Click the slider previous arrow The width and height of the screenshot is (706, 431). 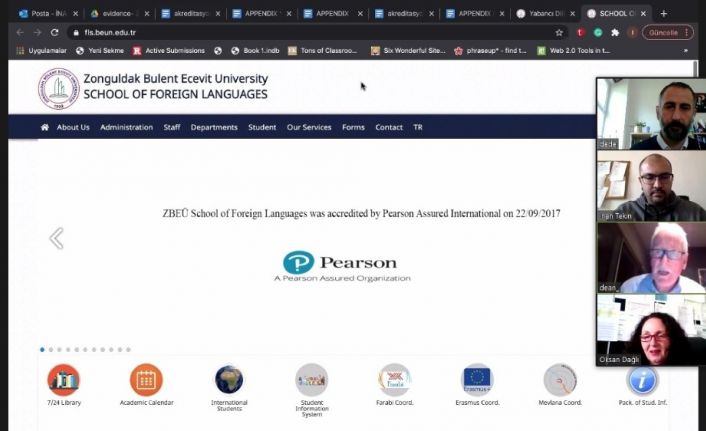click(x=56, y=238)
